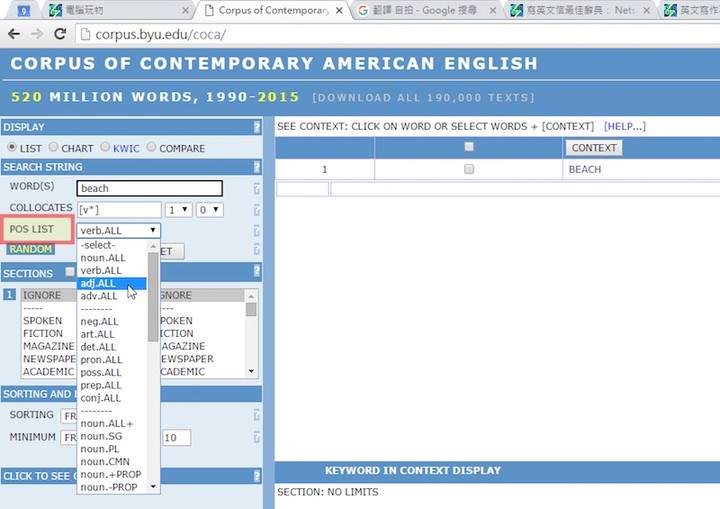
Task: Click the browser back arrow
Action: [x=14, y=34]
